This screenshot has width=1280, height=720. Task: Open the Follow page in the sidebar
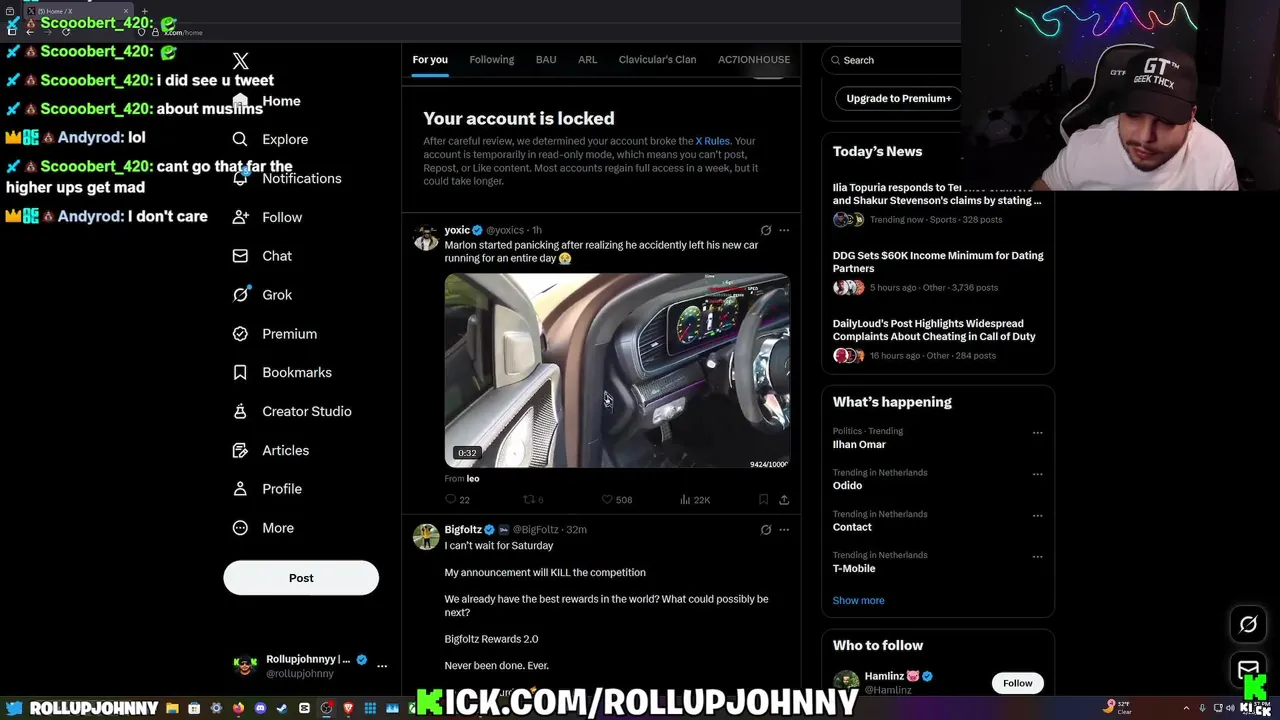(x=267, y=217)
